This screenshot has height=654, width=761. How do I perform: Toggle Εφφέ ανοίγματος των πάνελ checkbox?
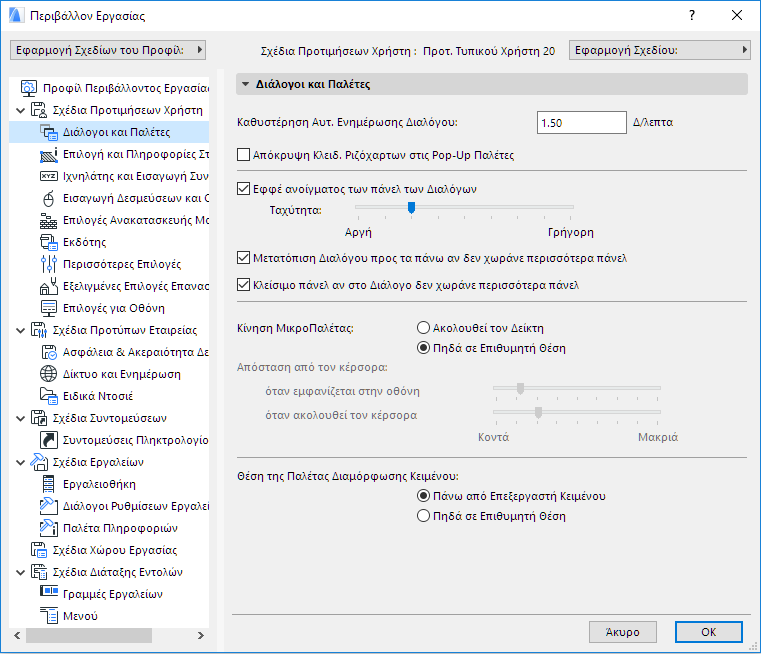[x=243, y=189]
